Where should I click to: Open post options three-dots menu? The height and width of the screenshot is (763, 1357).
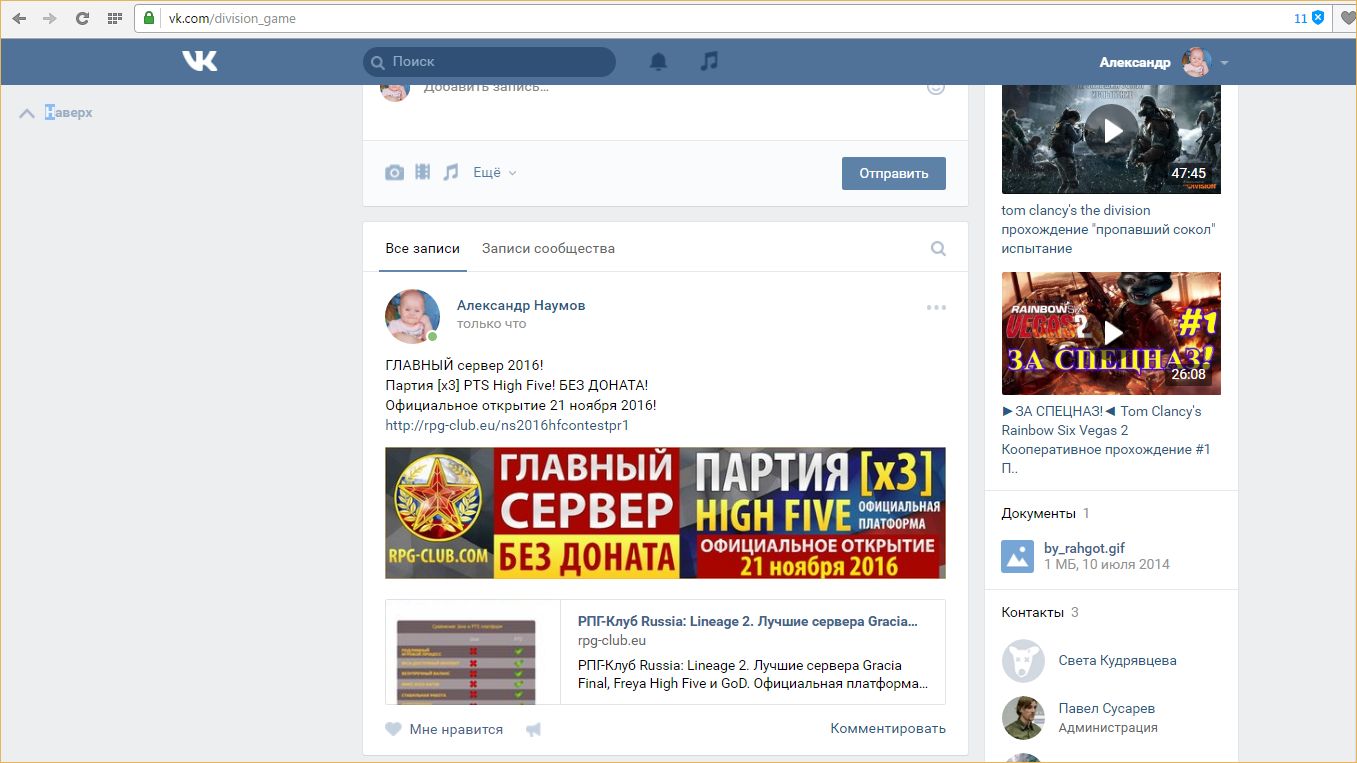tap(936, 307)
